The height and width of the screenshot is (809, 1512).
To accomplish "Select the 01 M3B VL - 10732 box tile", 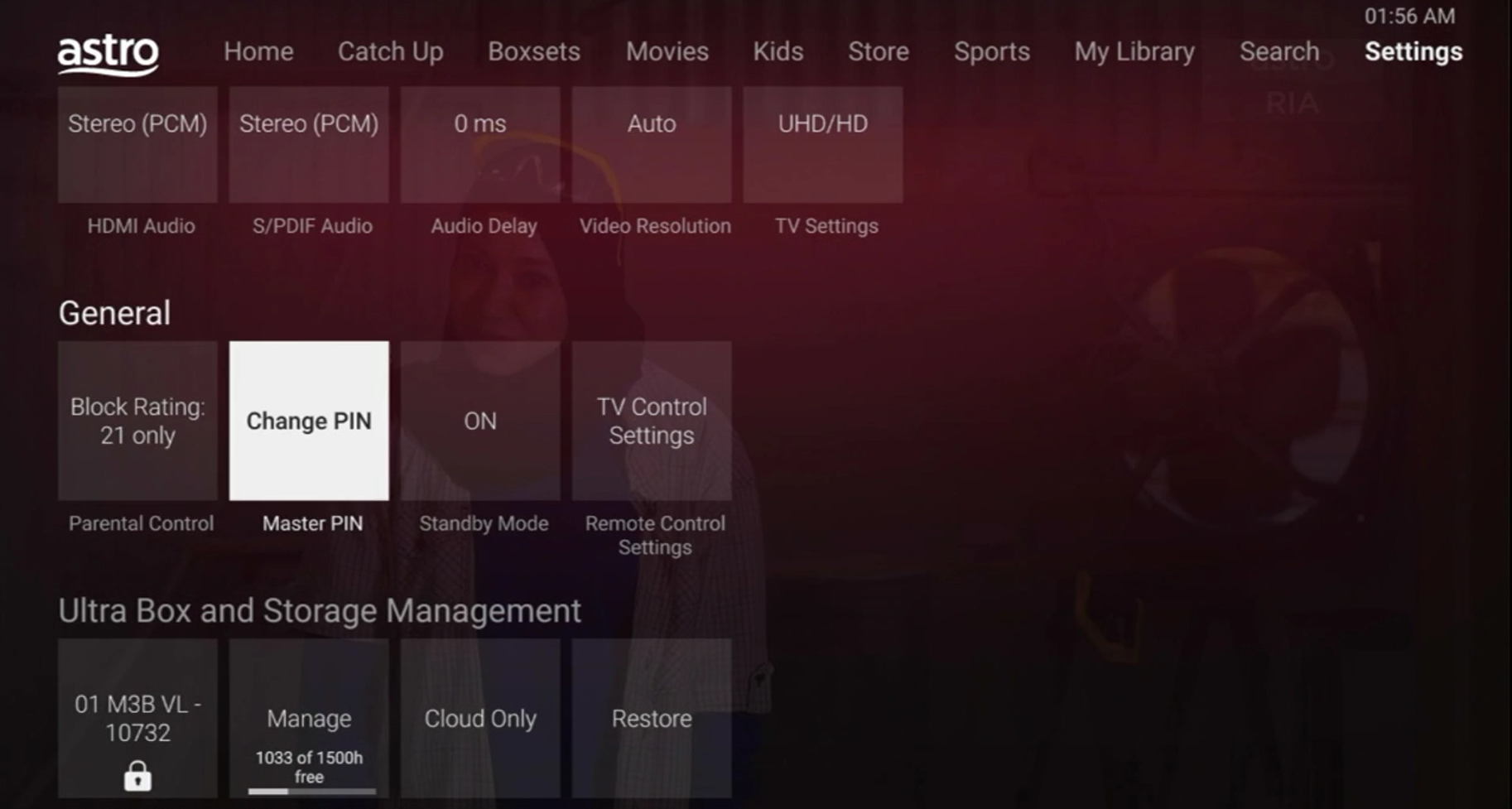I will coord(137,718).
